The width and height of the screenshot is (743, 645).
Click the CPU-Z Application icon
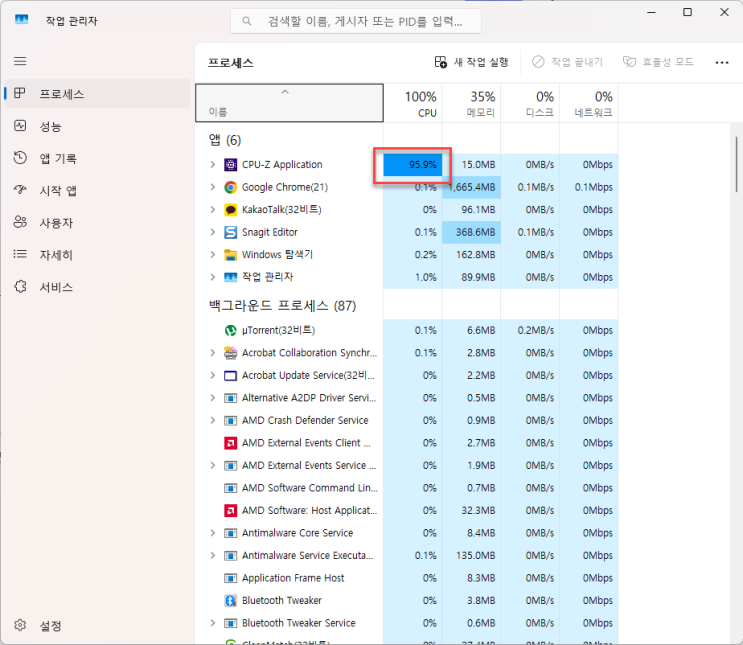pos(230,164)
